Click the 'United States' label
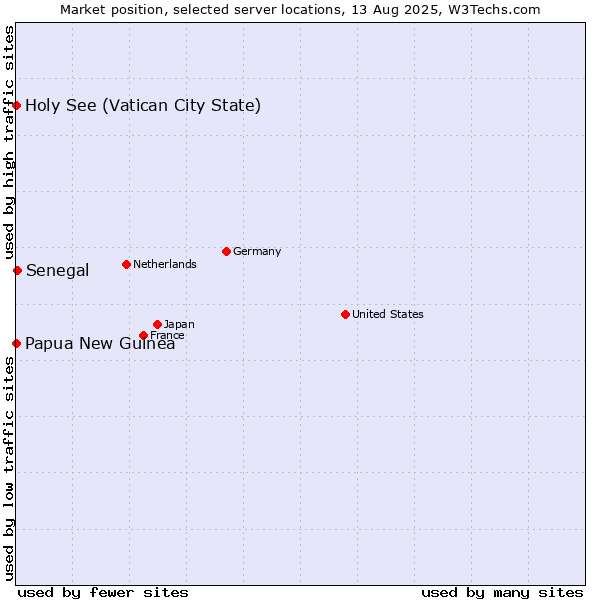The width and height of the screenshot is (600, 600). pos(388,314)
